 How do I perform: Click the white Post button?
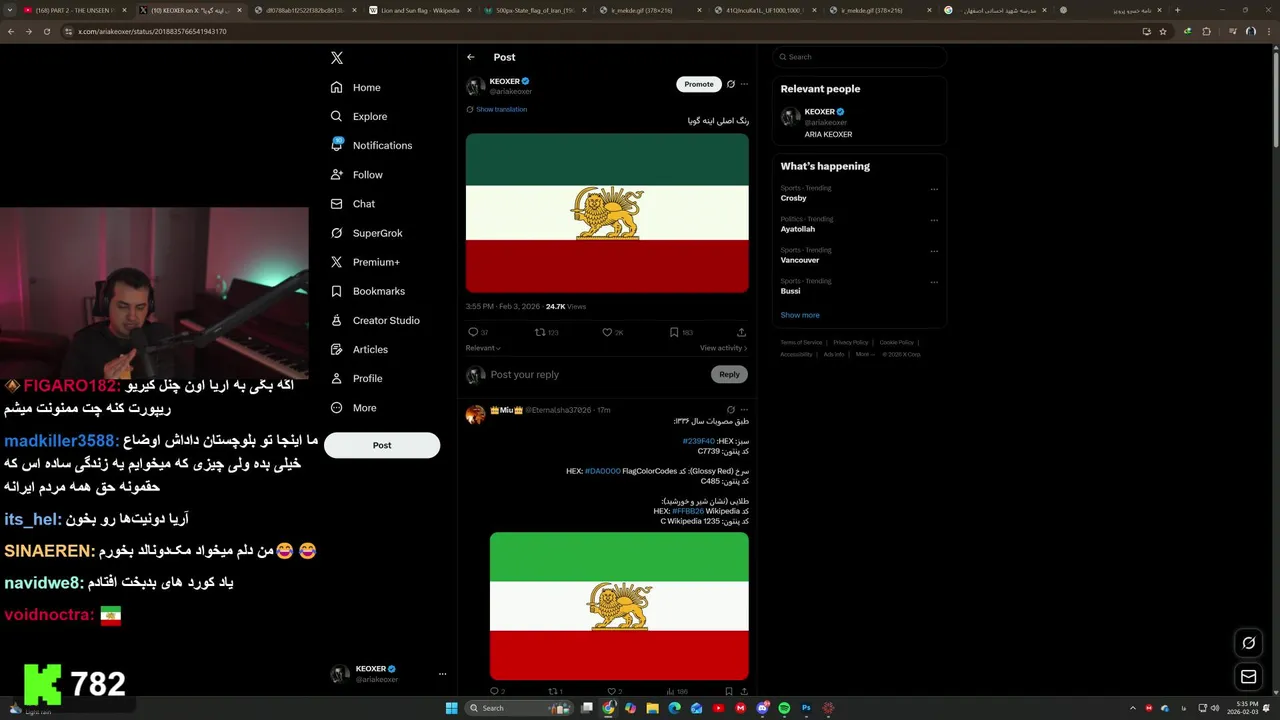[382, 445]
